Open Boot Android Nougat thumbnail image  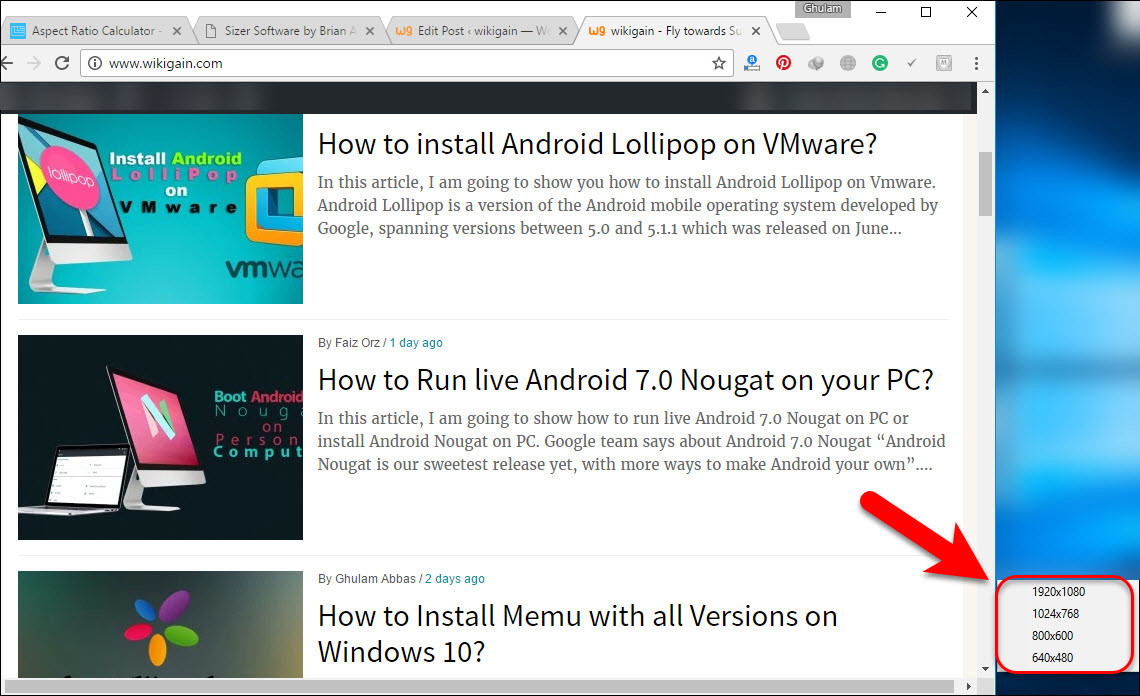(160, 437)
